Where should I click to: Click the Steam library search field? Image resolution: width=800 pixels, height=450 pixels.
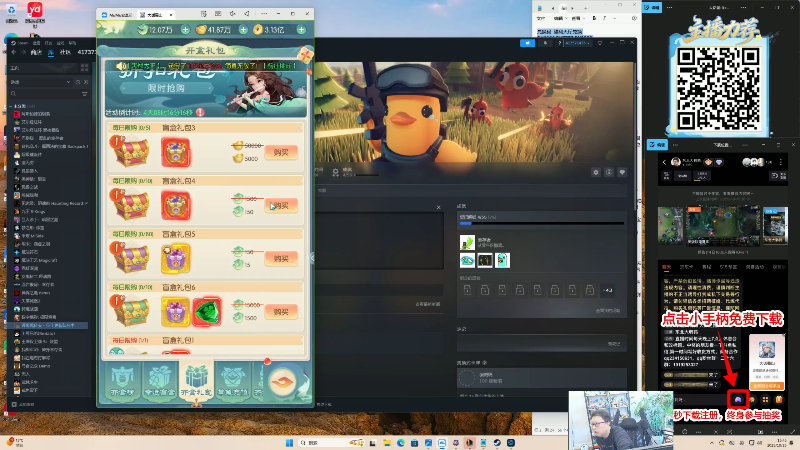pyautogui.click(x=49, y=94)
